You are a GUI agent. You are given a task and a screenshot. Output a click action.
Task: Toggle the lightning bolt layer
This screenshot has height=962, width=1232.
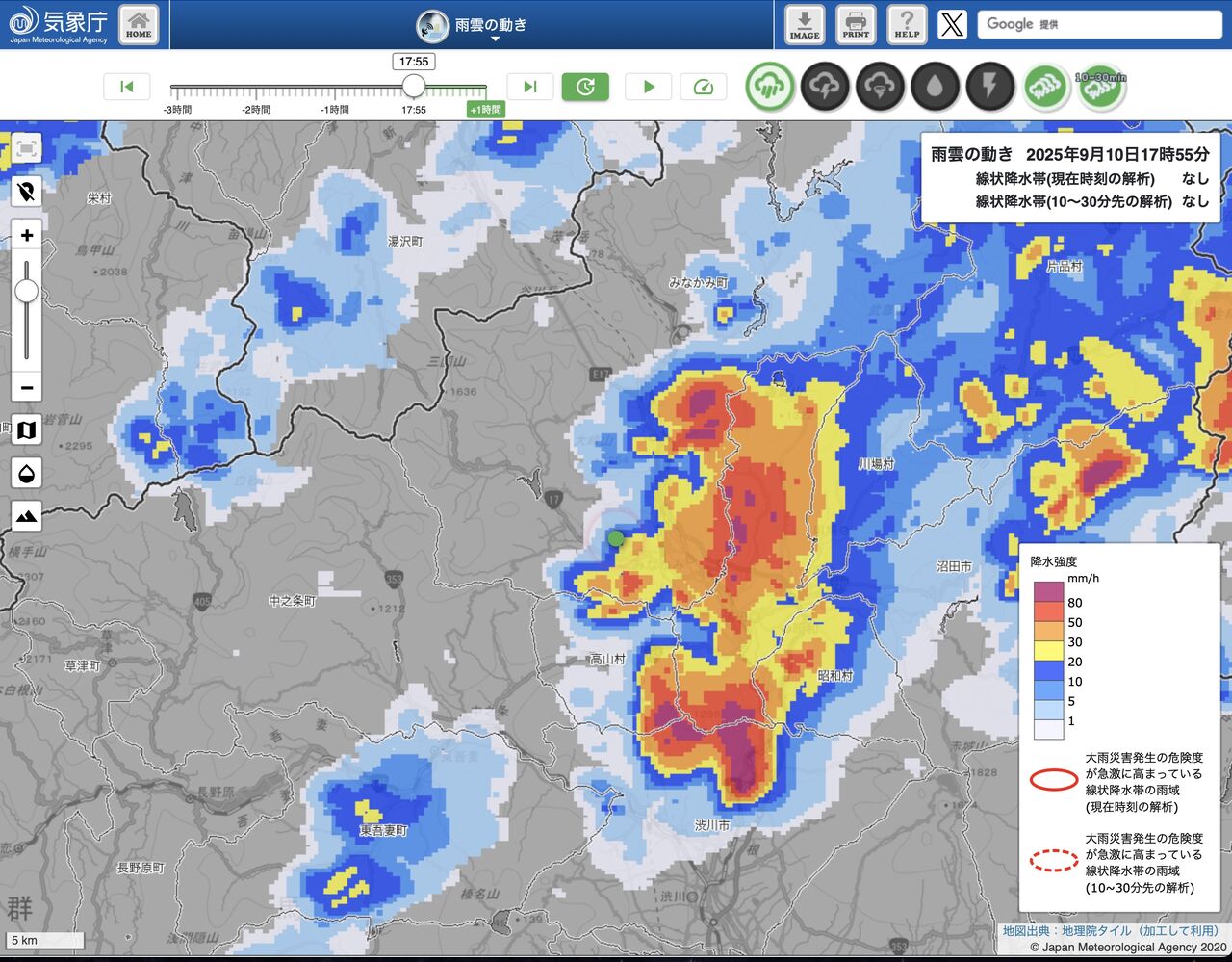point(989,87)
